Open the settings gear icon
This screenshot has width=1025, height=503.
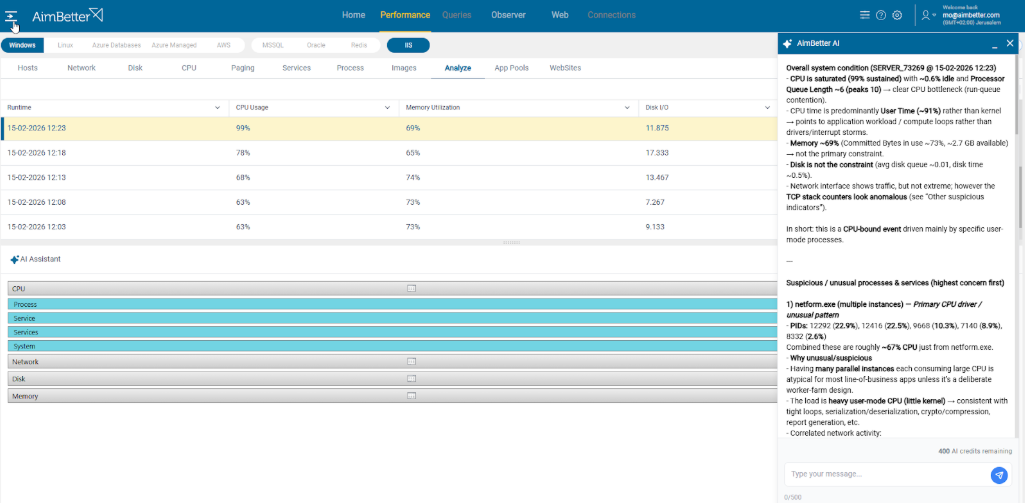point(897,15)
